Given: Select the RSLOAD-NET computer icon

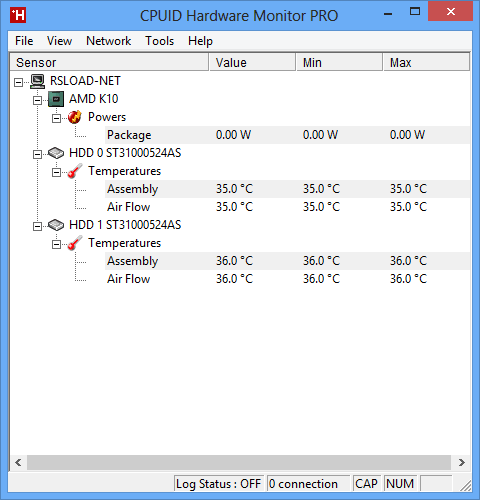Looking at the screenshot, I should pyautogui.click(x=37, y=81).
